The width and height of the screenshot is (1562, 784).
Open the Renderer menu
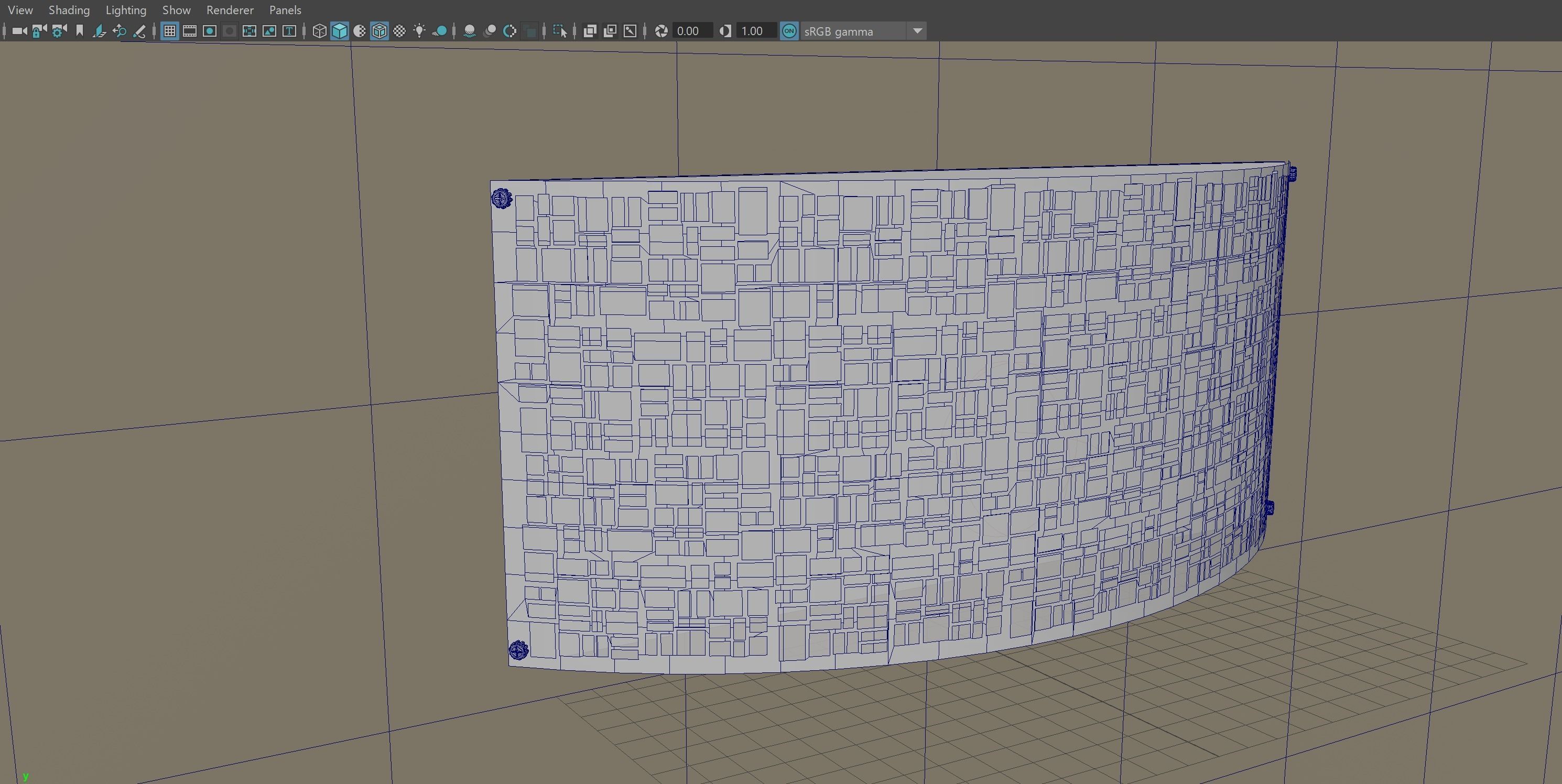230,10
